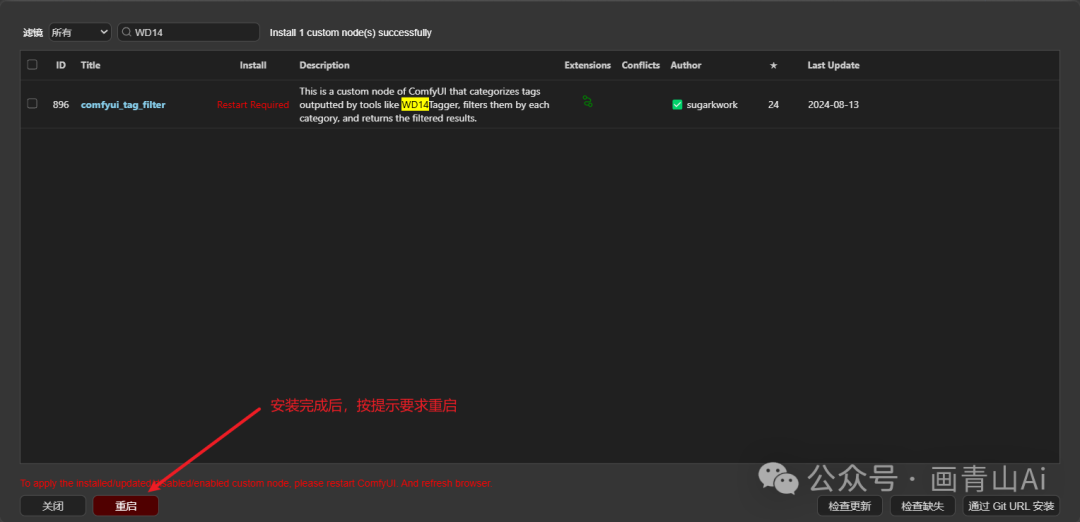Click the ID cell 896
The image size is (1080, 522).
coord(61,105)
